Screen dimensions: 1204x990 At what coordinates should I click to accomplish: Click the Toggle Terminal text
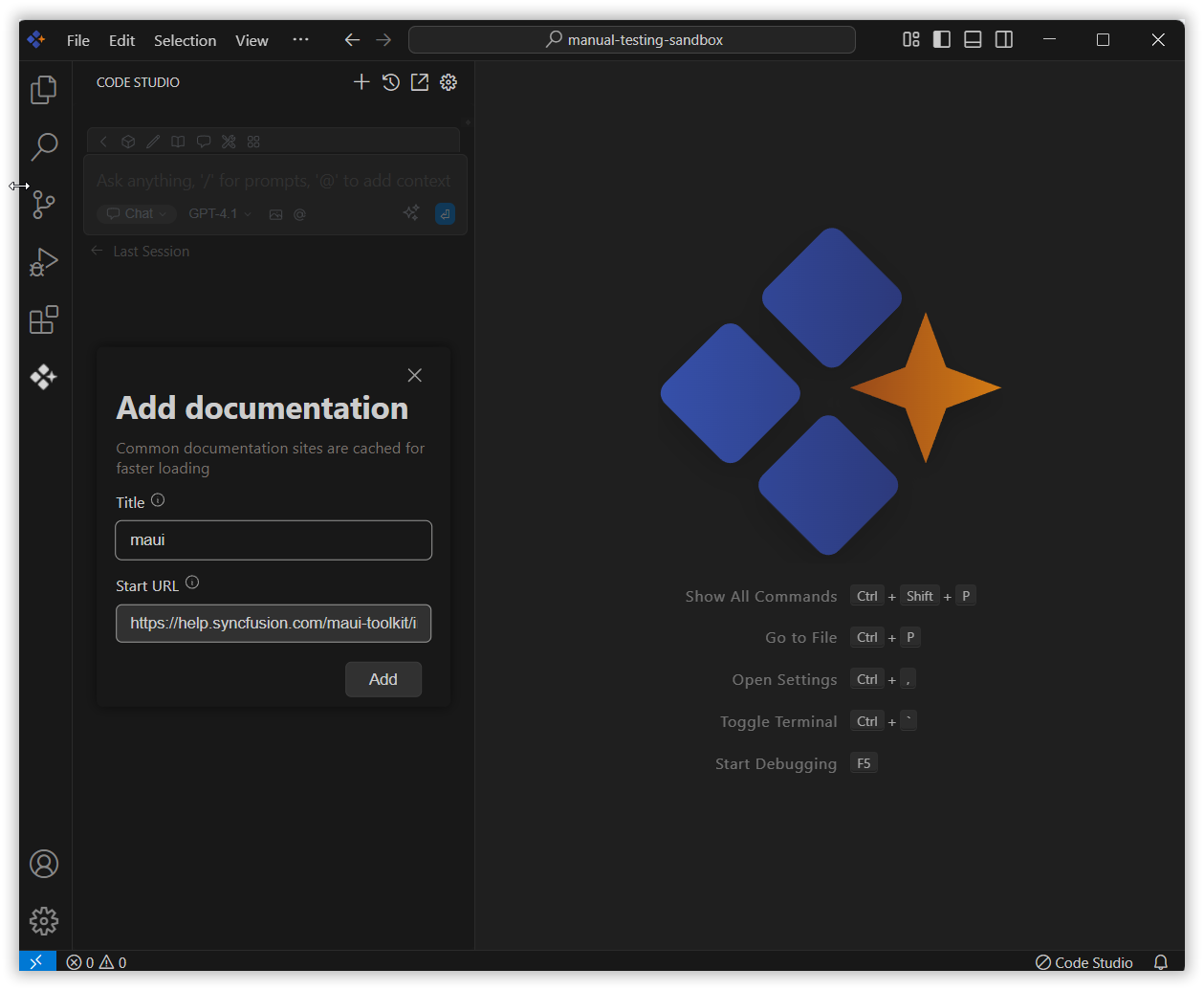(778, 721)
